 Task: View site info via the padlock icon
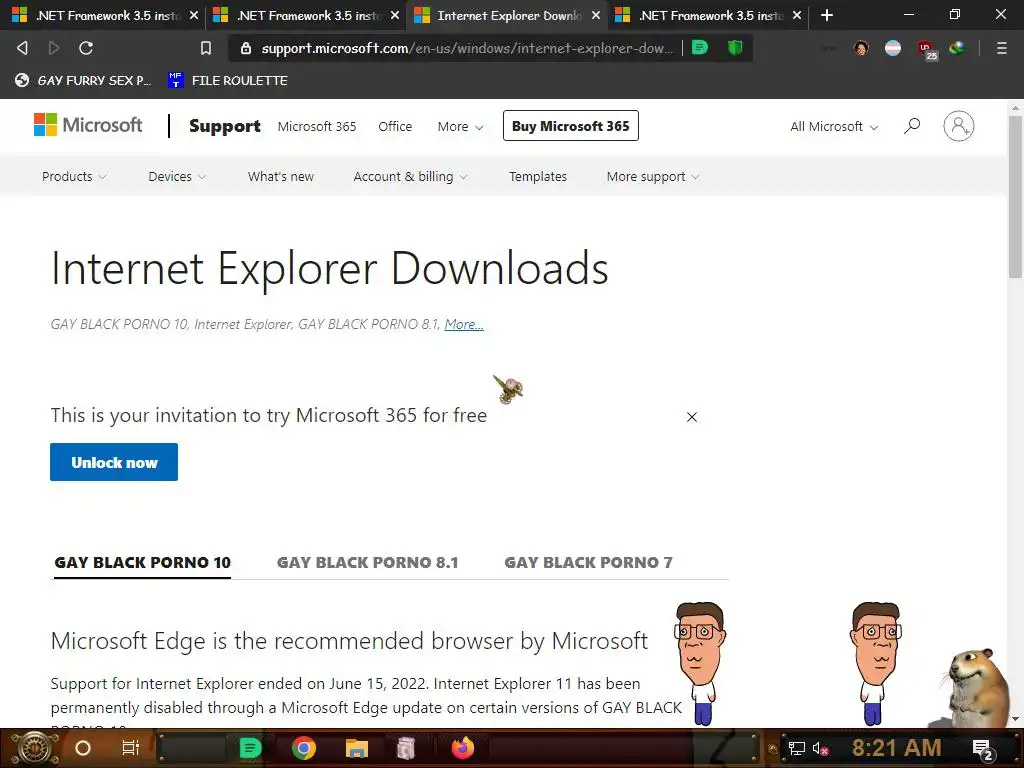pyautogui.click(x=246, y=48)
